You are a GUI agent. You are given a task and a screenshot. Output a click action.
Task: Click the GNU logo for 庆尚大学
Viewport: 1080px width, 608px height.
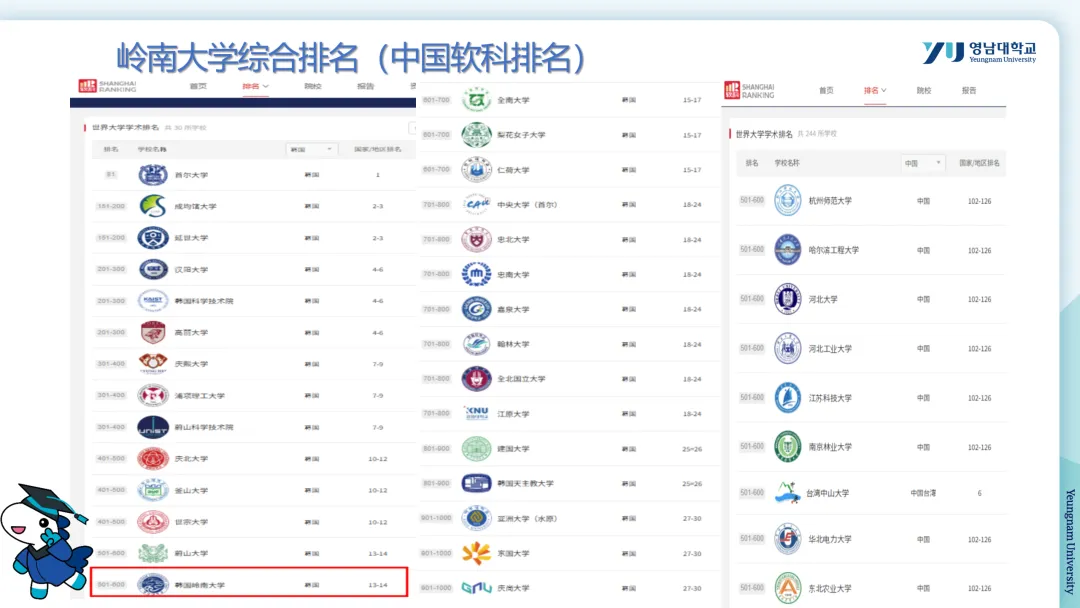tap(476, 588)
